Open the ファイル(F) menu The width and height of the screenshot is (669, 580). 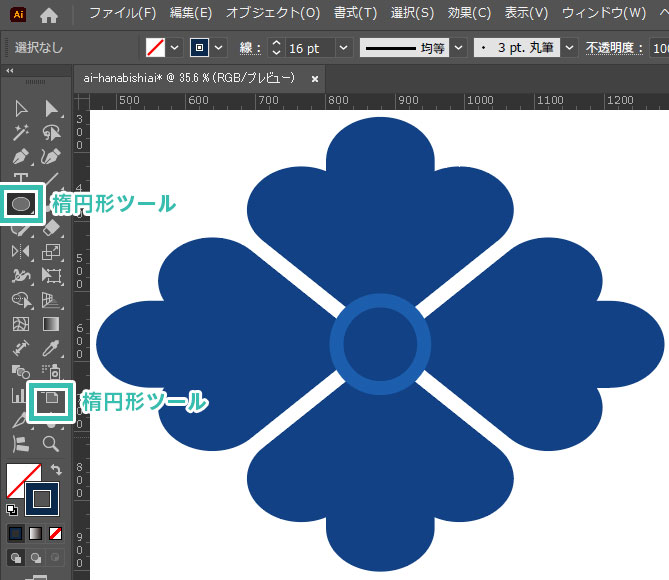pyautogui.click(x=122, y=14)
